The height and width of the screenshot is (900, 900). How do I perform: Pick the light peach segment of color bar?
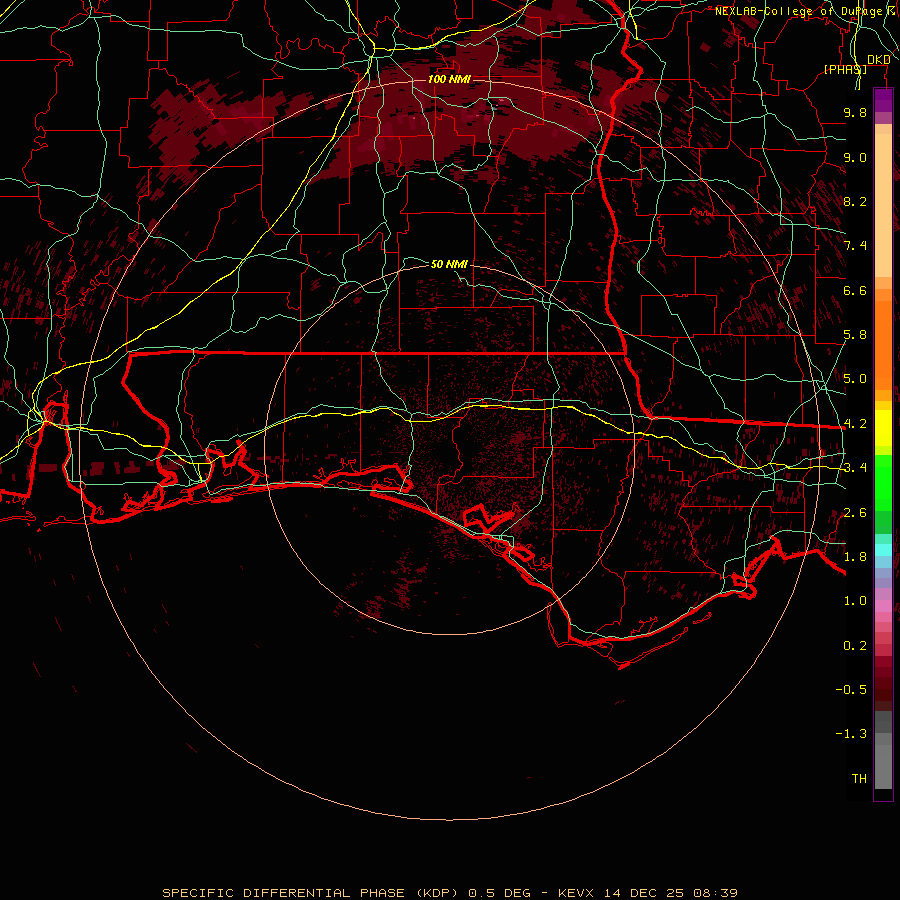pos(883,207)
